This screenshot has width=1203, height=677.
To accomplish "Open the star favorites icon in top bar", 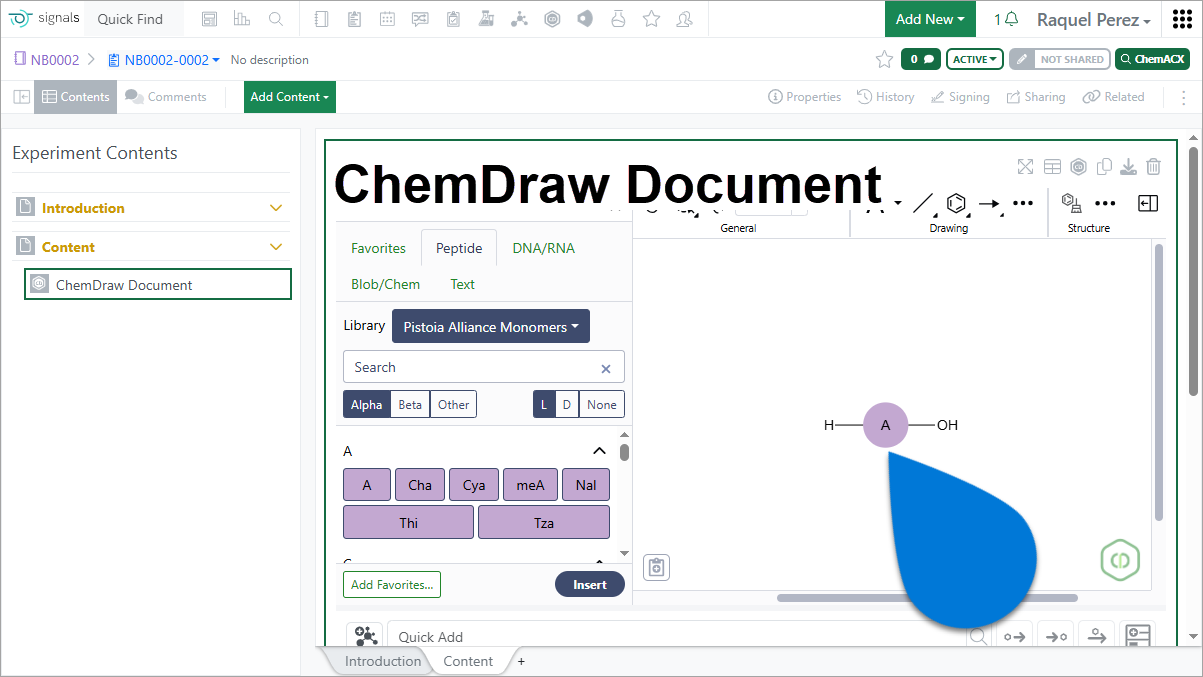I will pyautogui.click(x=651, y=19).
